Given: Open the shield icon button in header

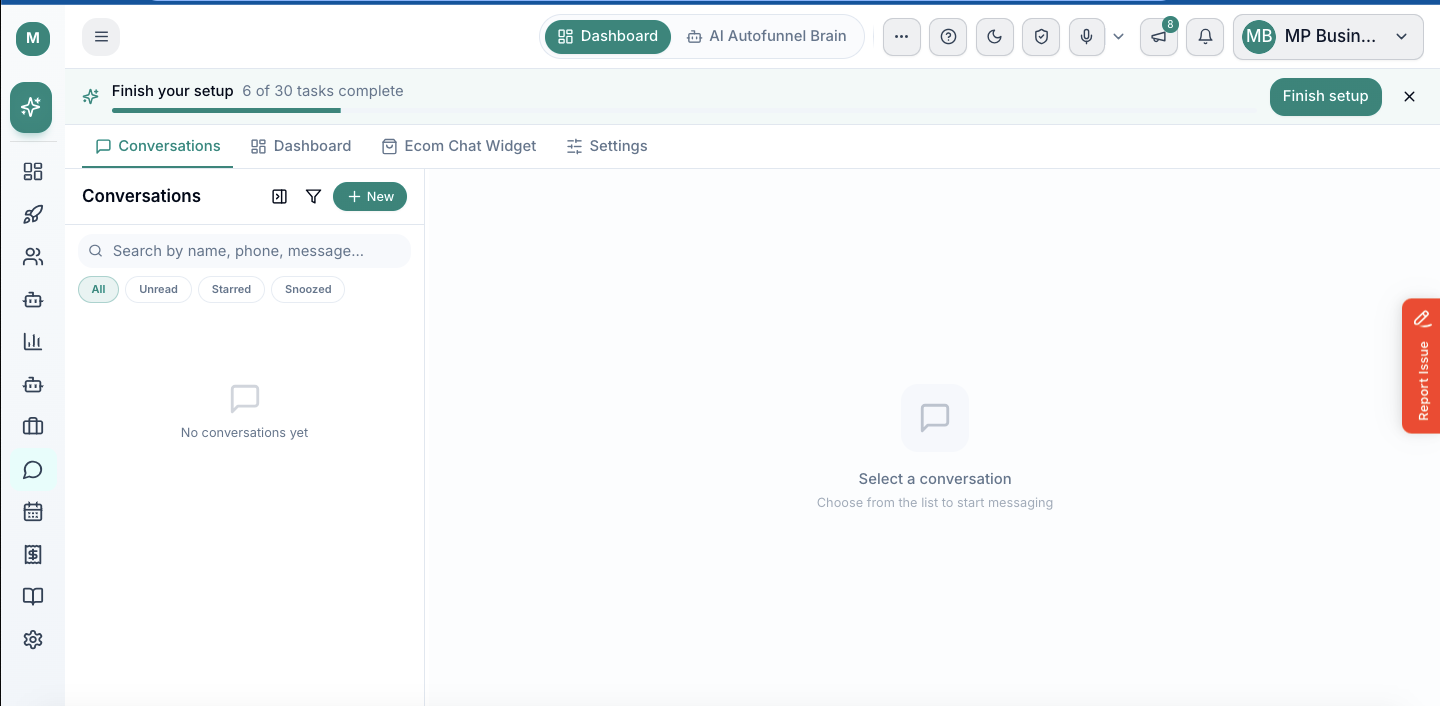Looking at the screenshot, I should click(x=1041, y=37).
